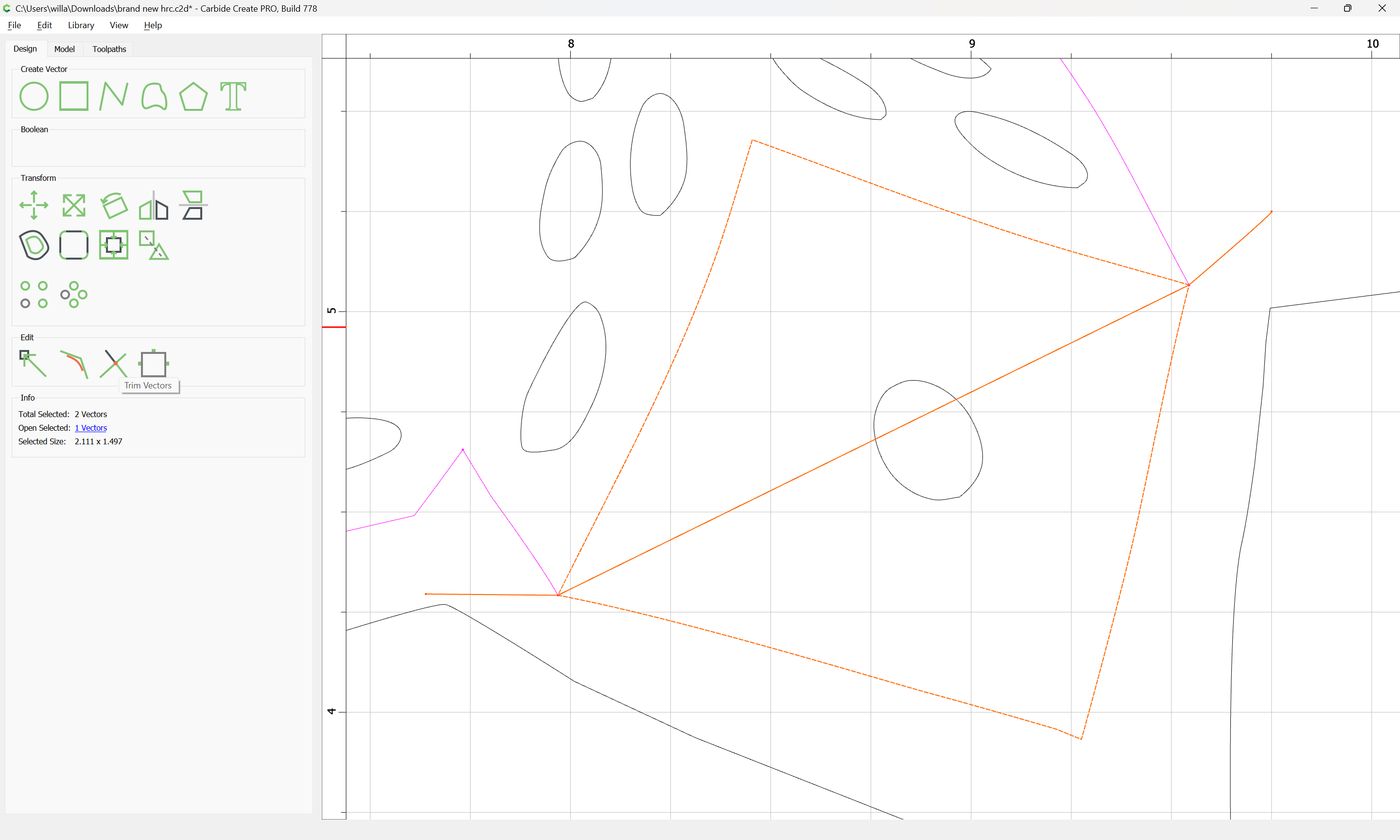1400x840 pixels.
Task: Open the Circular Array tool
Action: tap(74, 294)
